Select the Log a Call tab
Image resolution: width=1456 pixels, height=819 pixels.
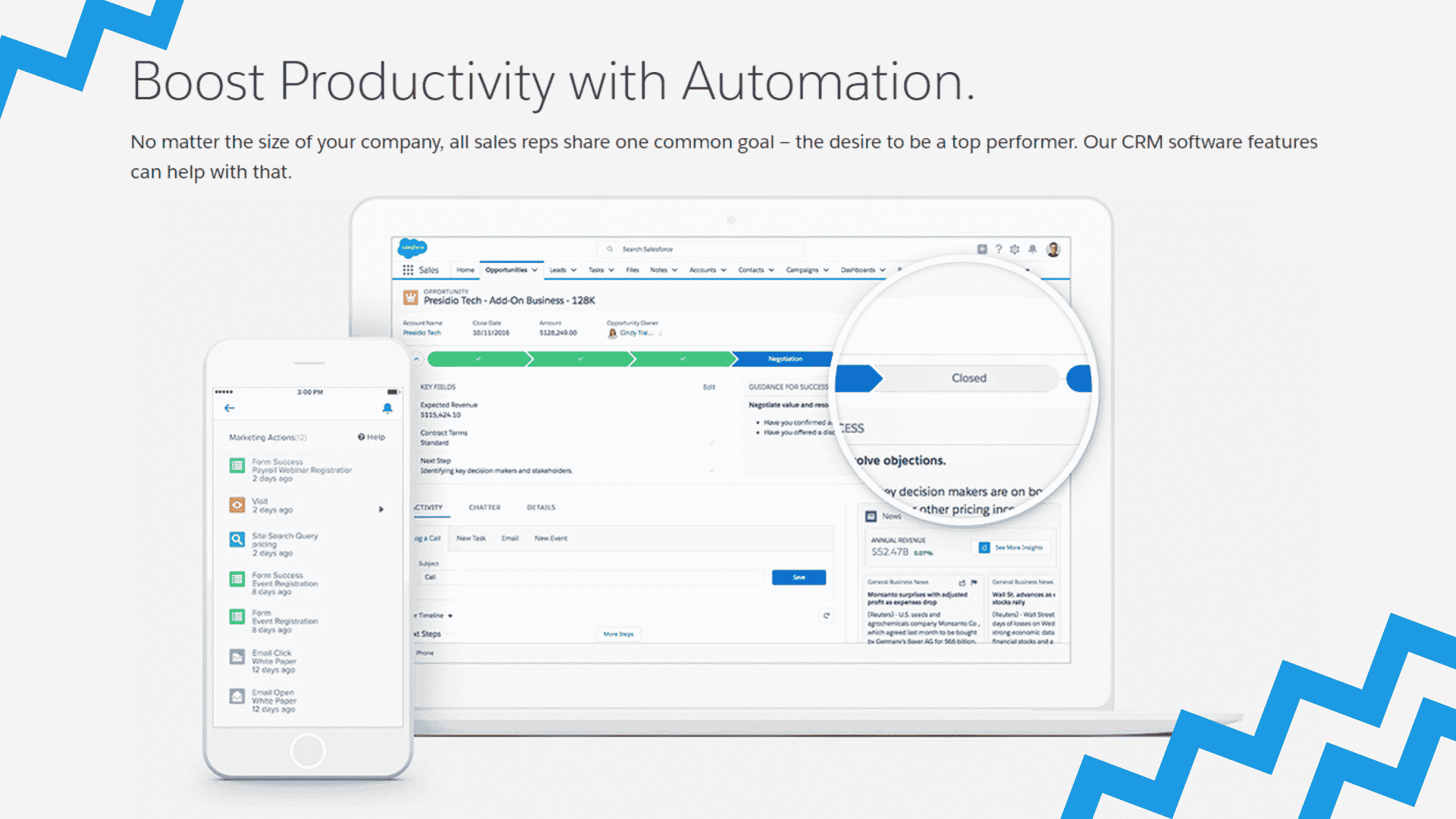[428, 538]
